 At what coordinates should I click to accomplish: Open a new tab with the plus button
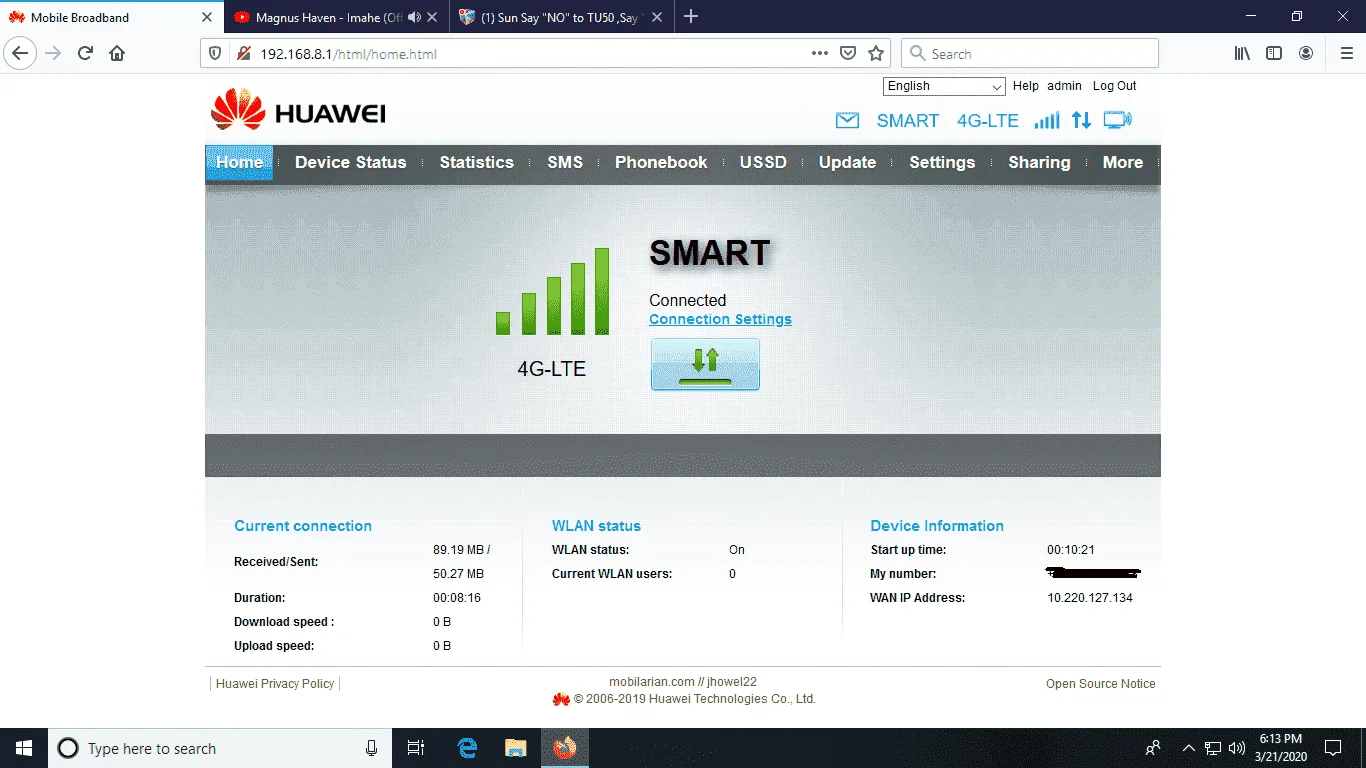pos(691,17)
